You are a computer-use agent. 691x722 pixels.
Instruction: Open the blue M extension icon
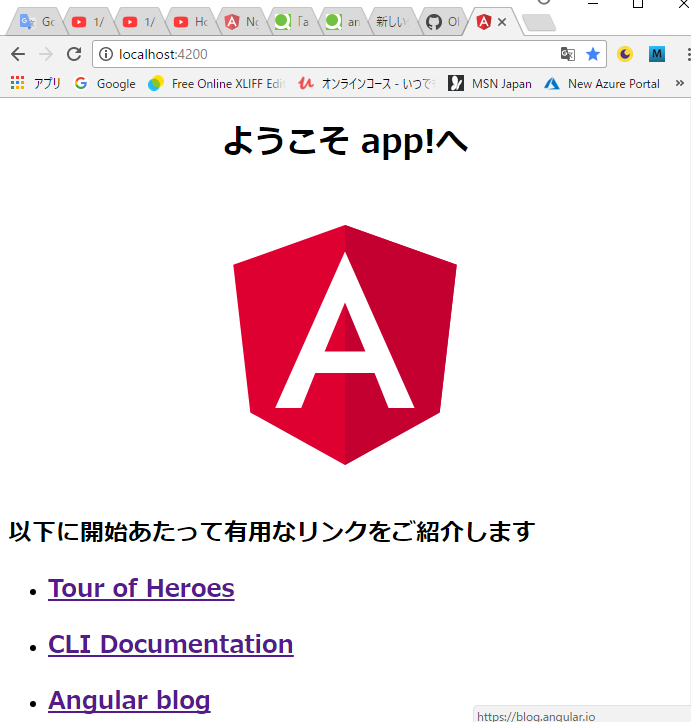[657, 54]
